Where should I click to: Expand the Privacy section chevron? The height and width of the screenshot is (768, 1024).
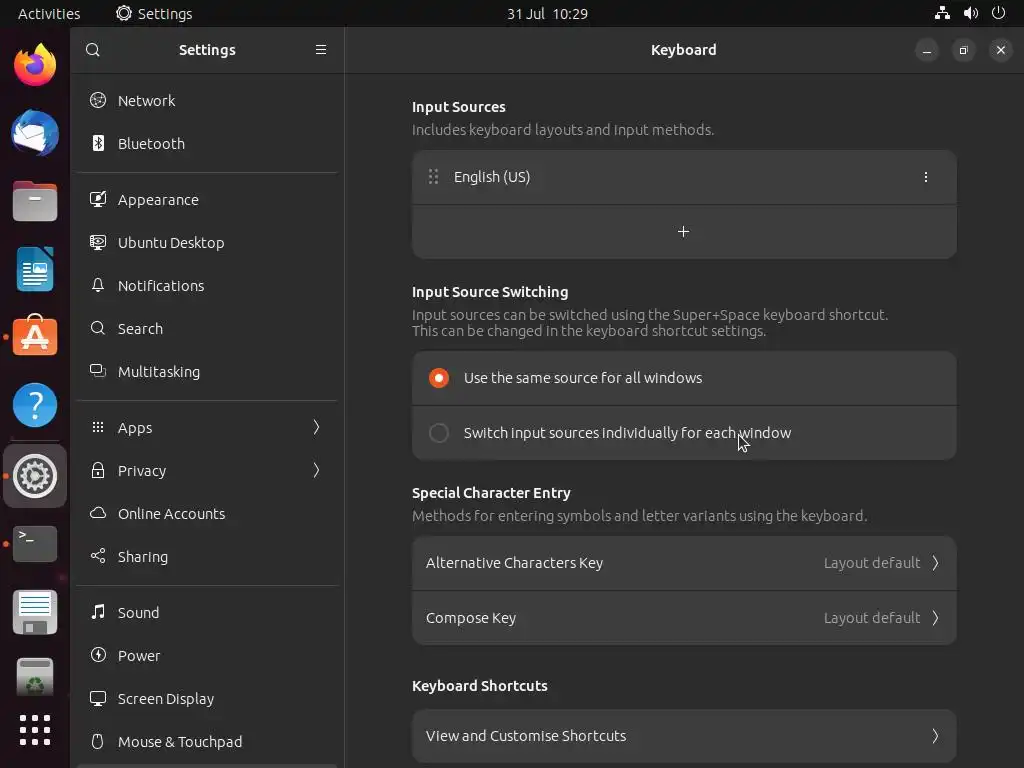click(x=316, y=471)
